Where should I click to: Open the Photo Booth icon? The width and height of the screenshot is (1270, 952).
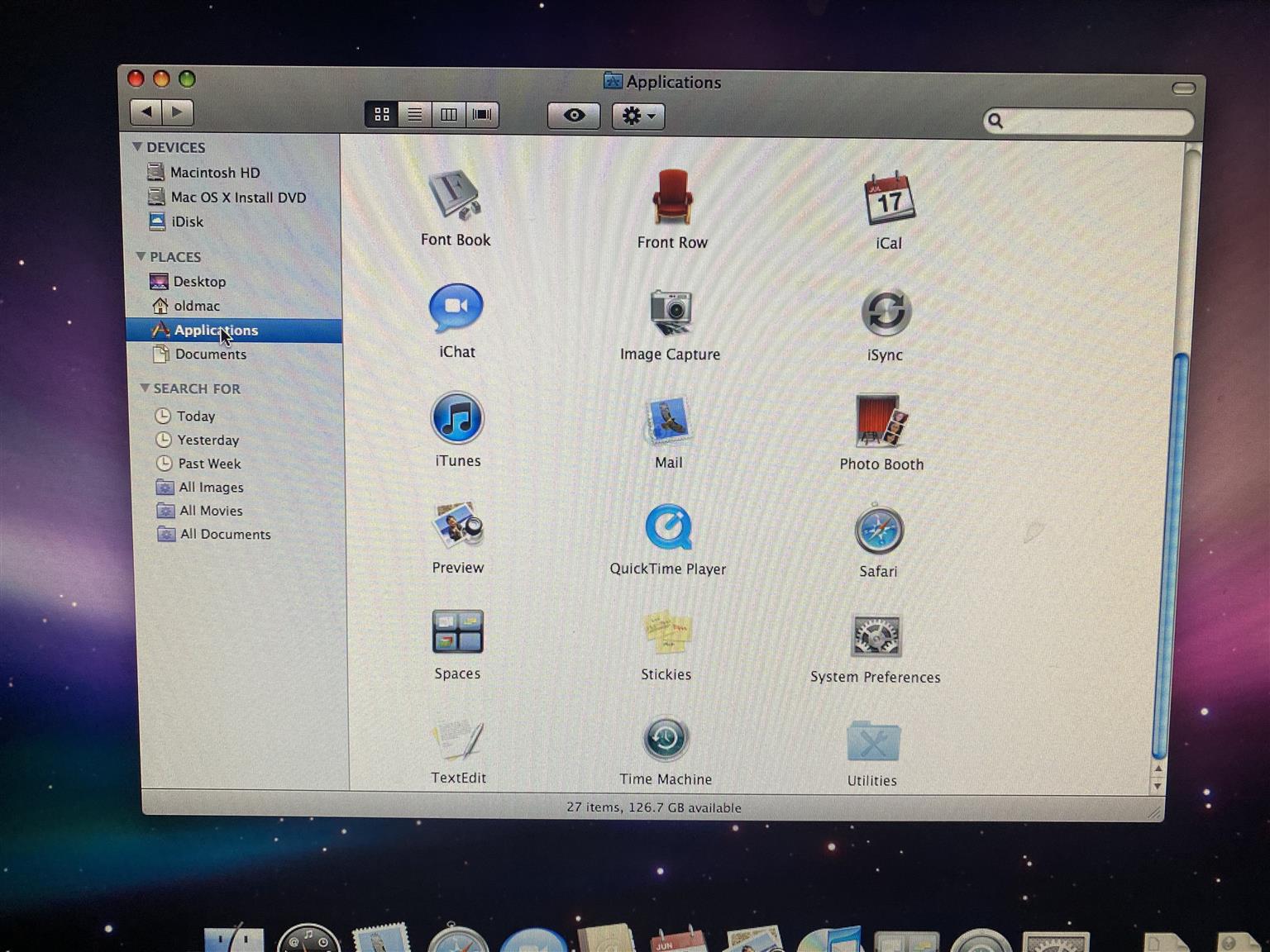pyautogui.click(x=881, y=421)
